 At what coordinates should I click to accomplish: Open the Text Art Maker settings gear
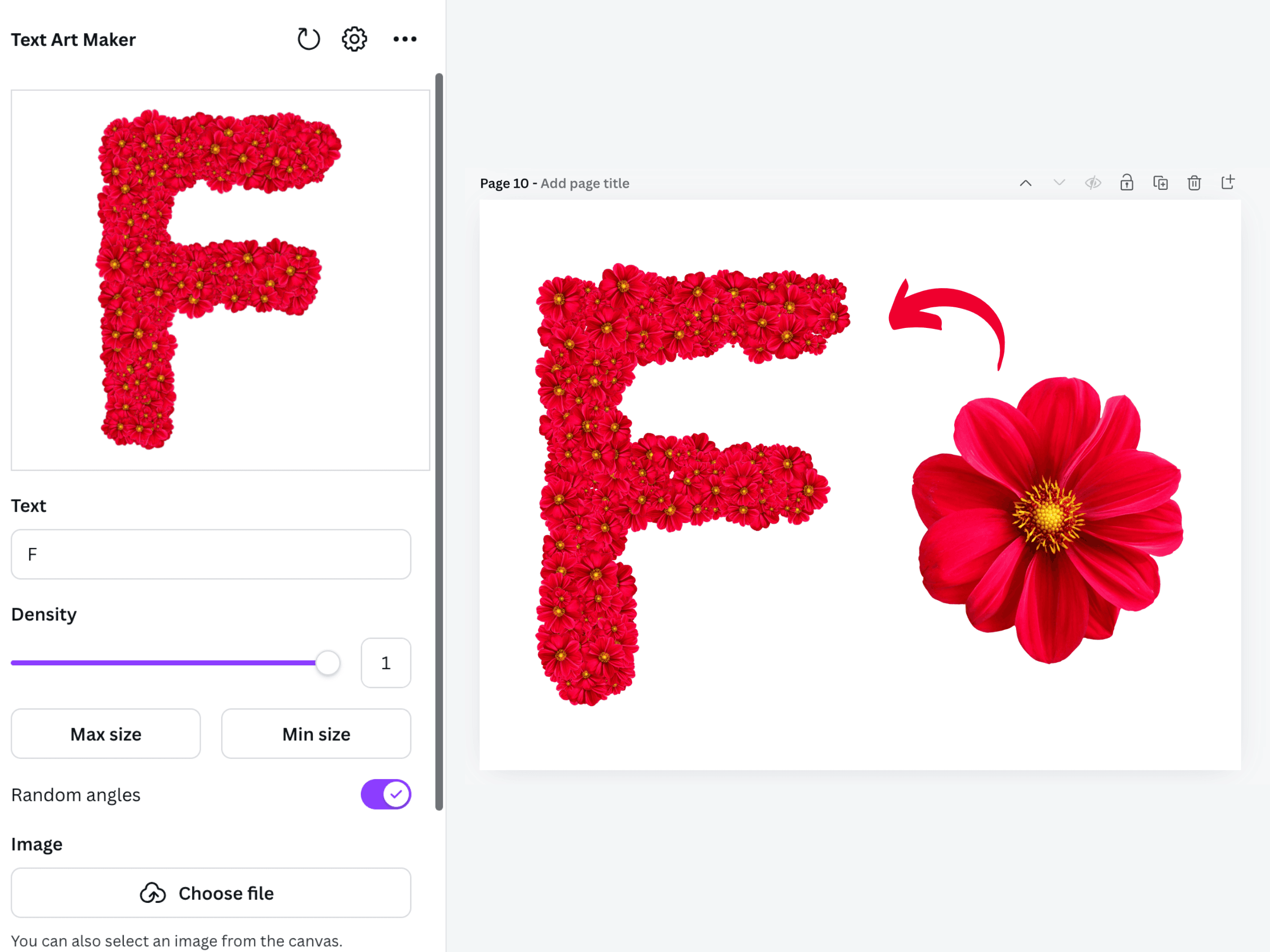(x=354, y=39)
